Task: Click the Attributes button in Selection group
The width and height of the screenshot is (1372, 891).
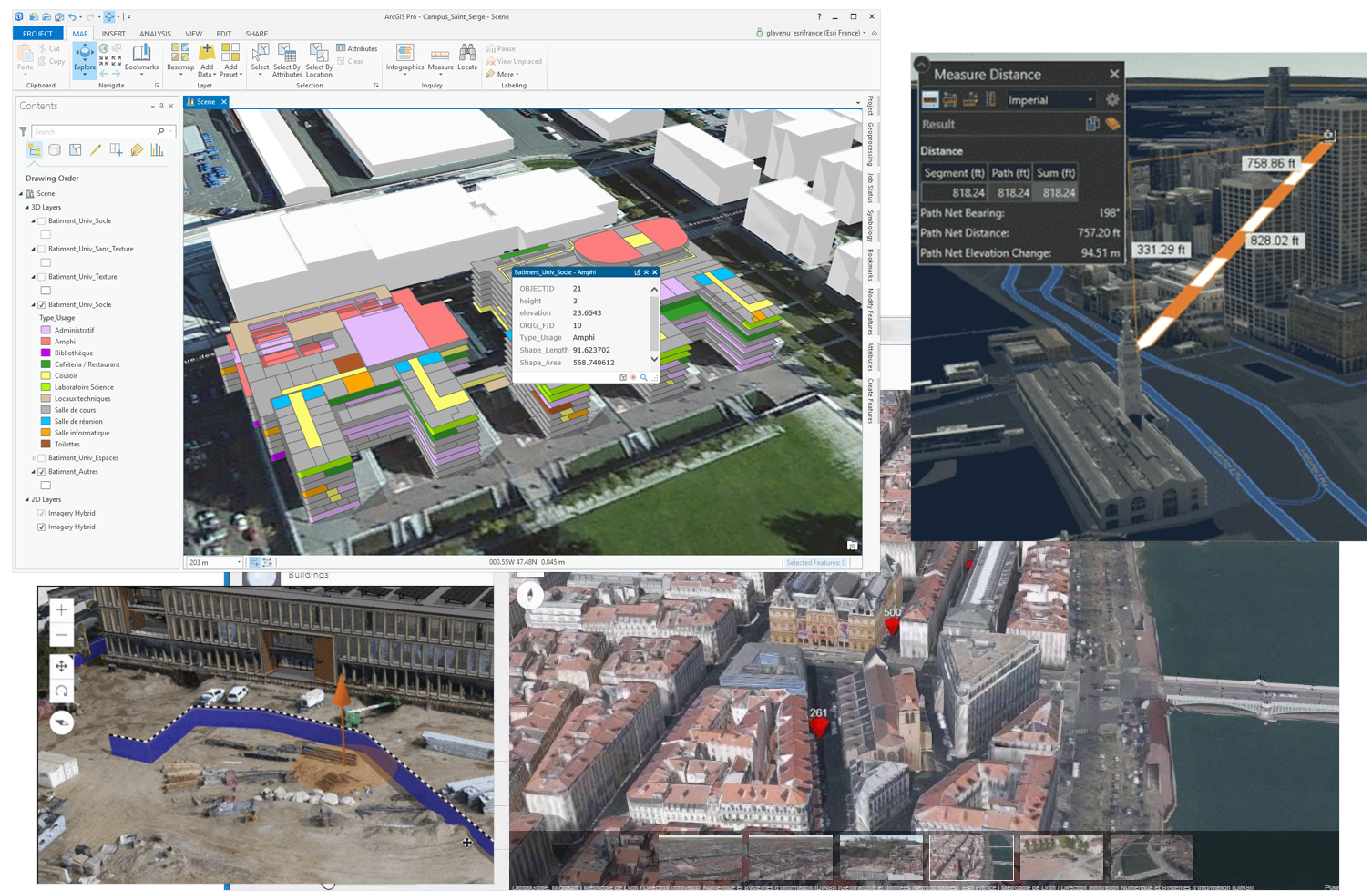Action: coord(357,48)
